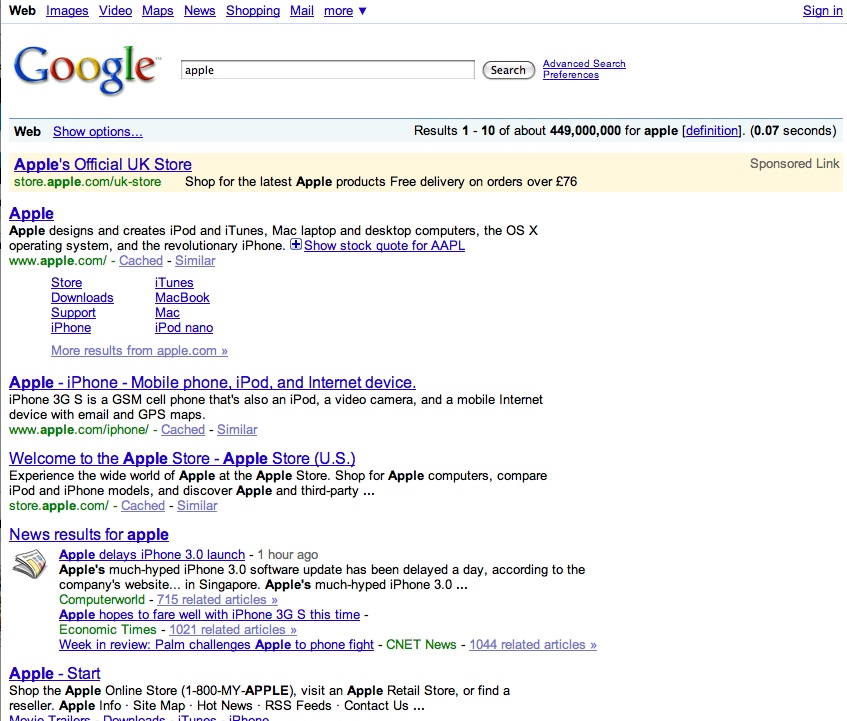847x721 pixels.
Task: Click the Sign in link
Action: [822, 11]
